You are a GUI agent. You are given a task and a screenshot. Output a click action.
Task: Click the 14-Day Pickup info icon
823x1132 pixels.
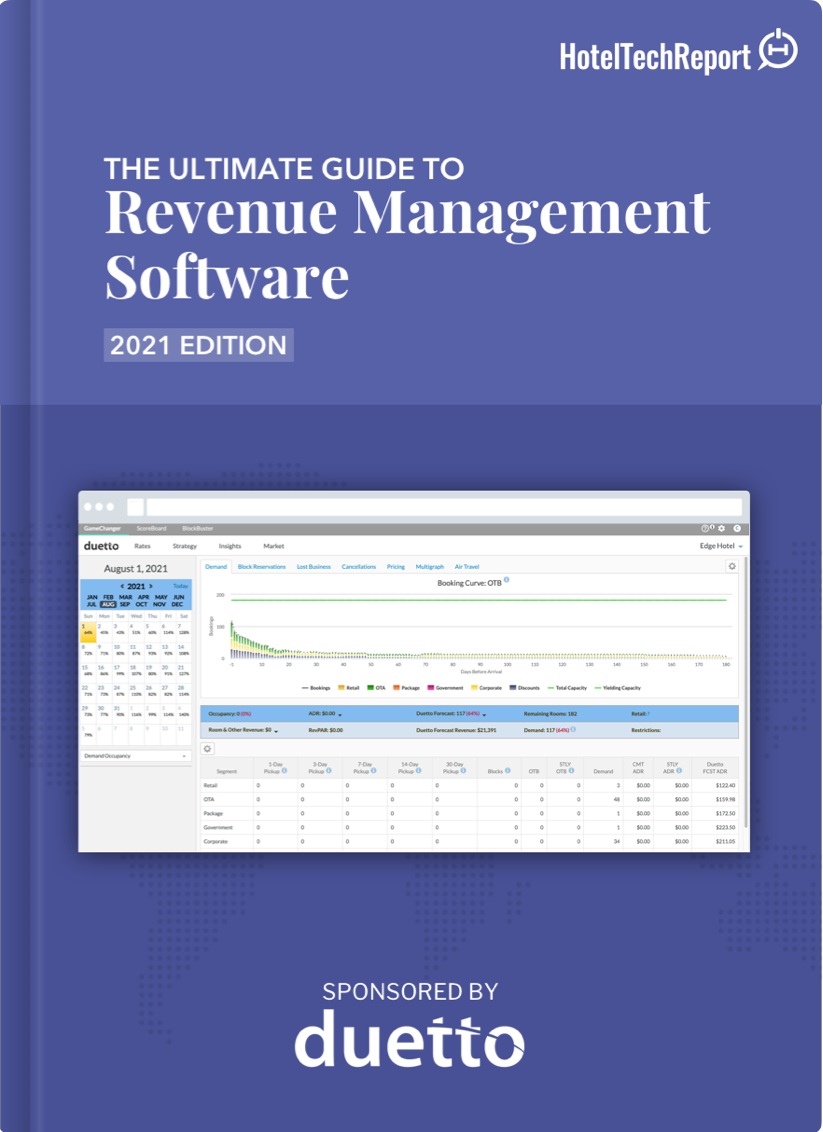pyautogui.click(x=419, y=770)
